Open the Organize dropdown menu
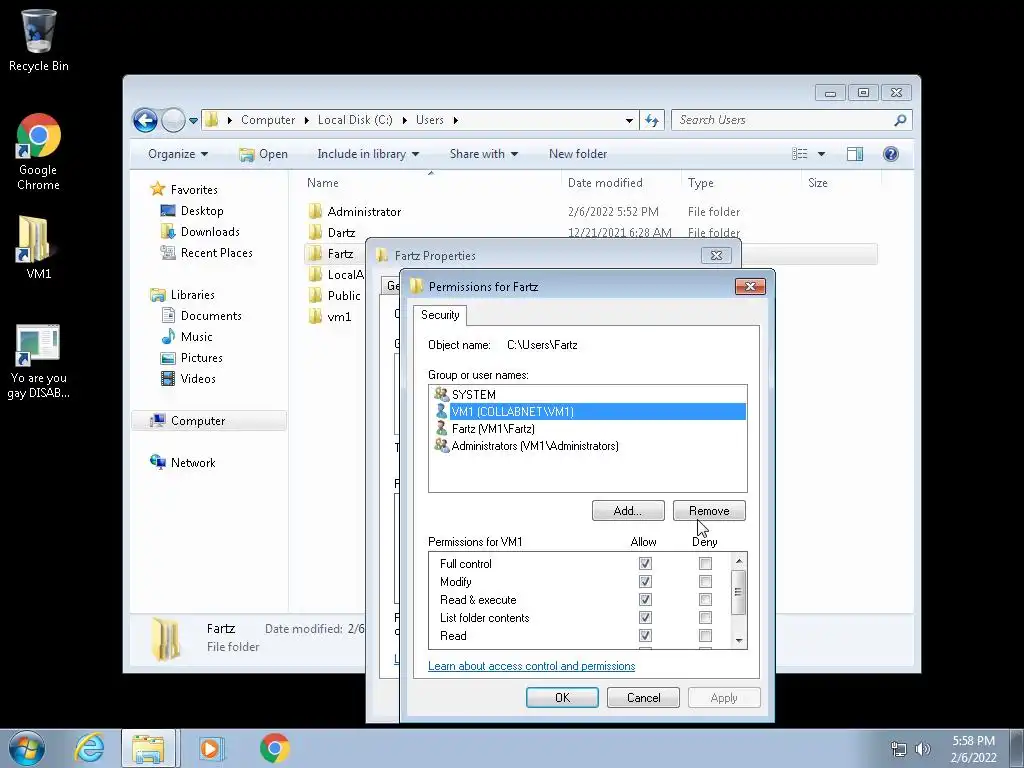 coord(178,154)
